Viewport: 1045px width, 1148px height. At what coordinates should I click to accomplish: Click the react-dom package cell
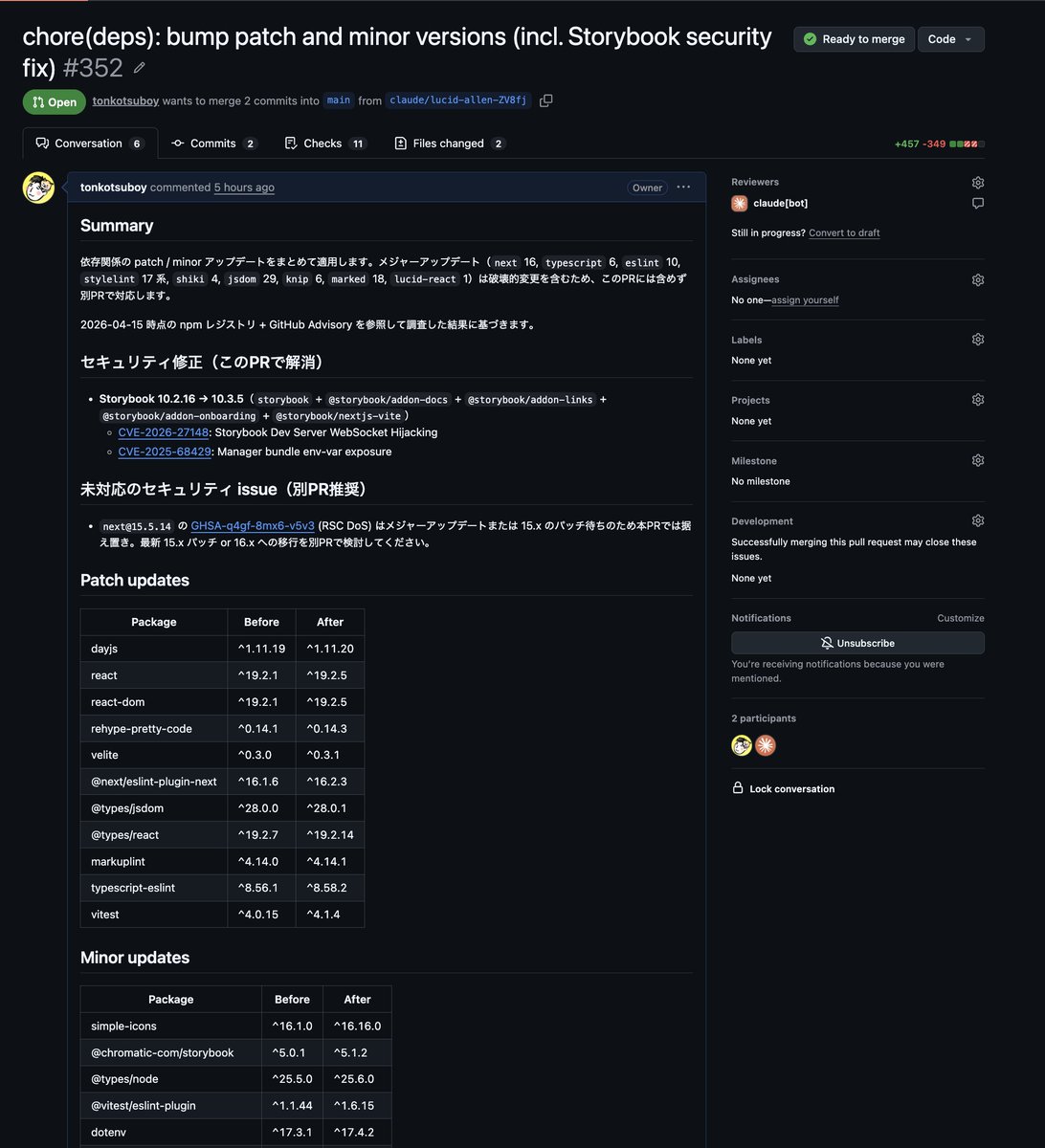[x=154, y=701]
